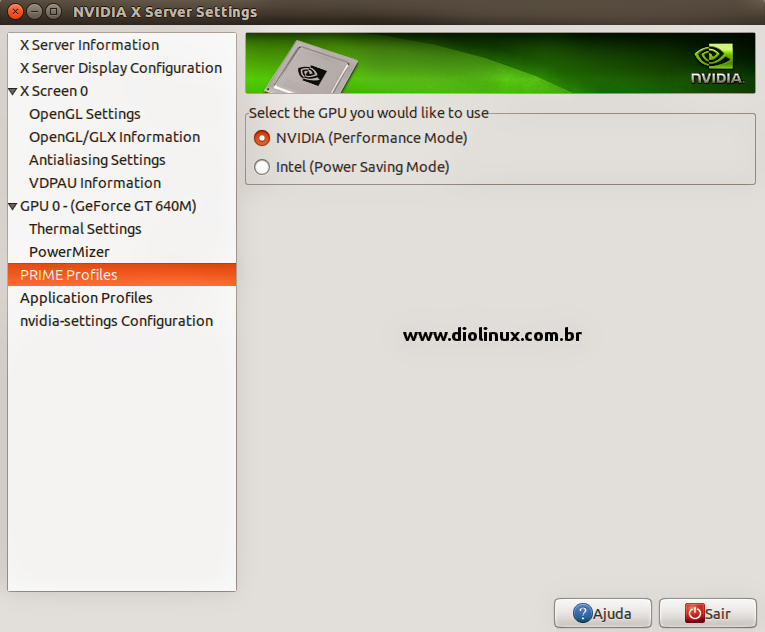Select X Screen 0 entry
Image resolution: width=765 pixels, height=632 pixels.
[x=54, y=91]
